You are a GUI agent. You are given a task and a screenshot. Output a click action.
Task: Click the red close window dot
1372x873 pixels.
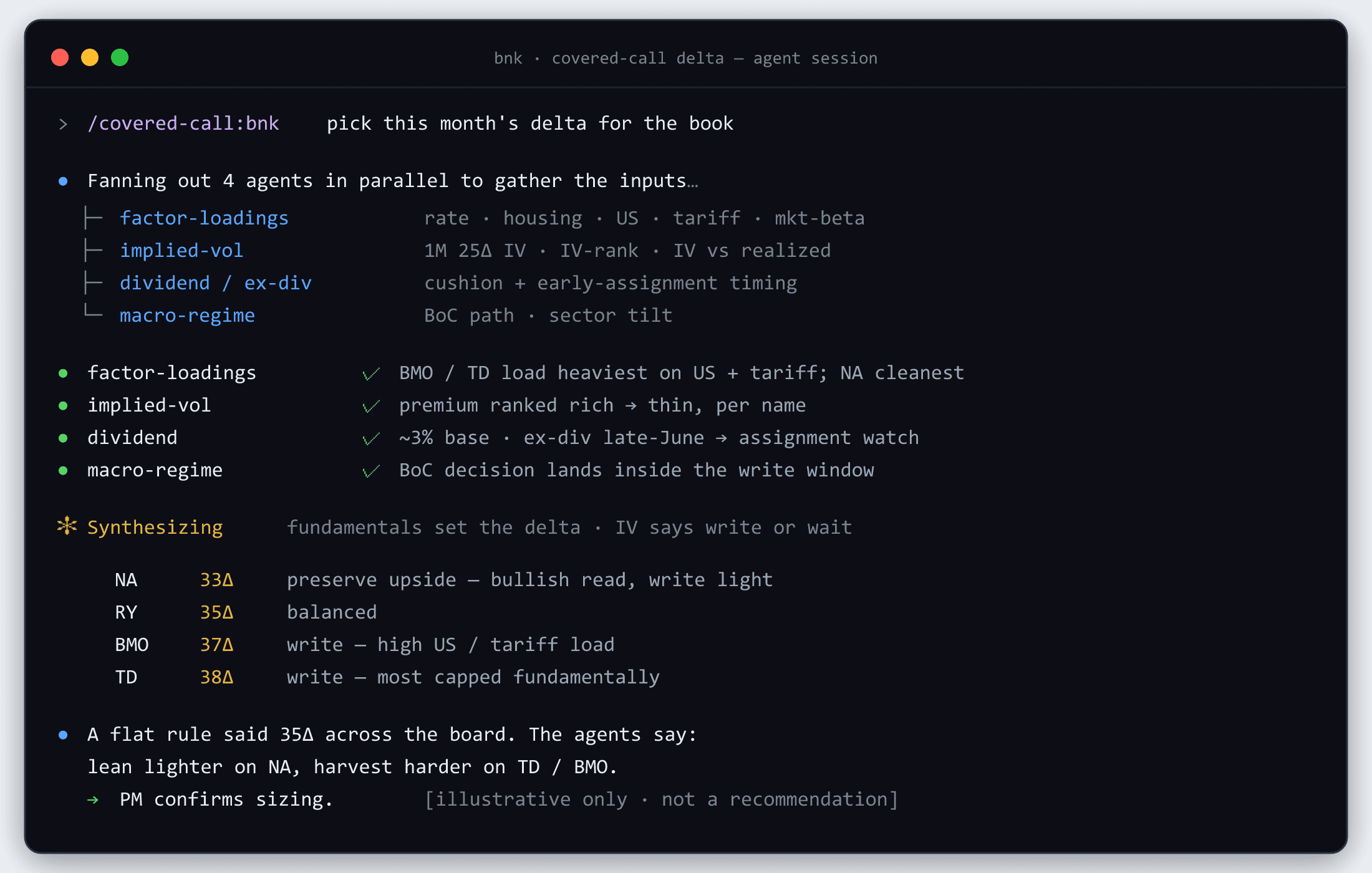pyautogui.click(x=60, y=57)
